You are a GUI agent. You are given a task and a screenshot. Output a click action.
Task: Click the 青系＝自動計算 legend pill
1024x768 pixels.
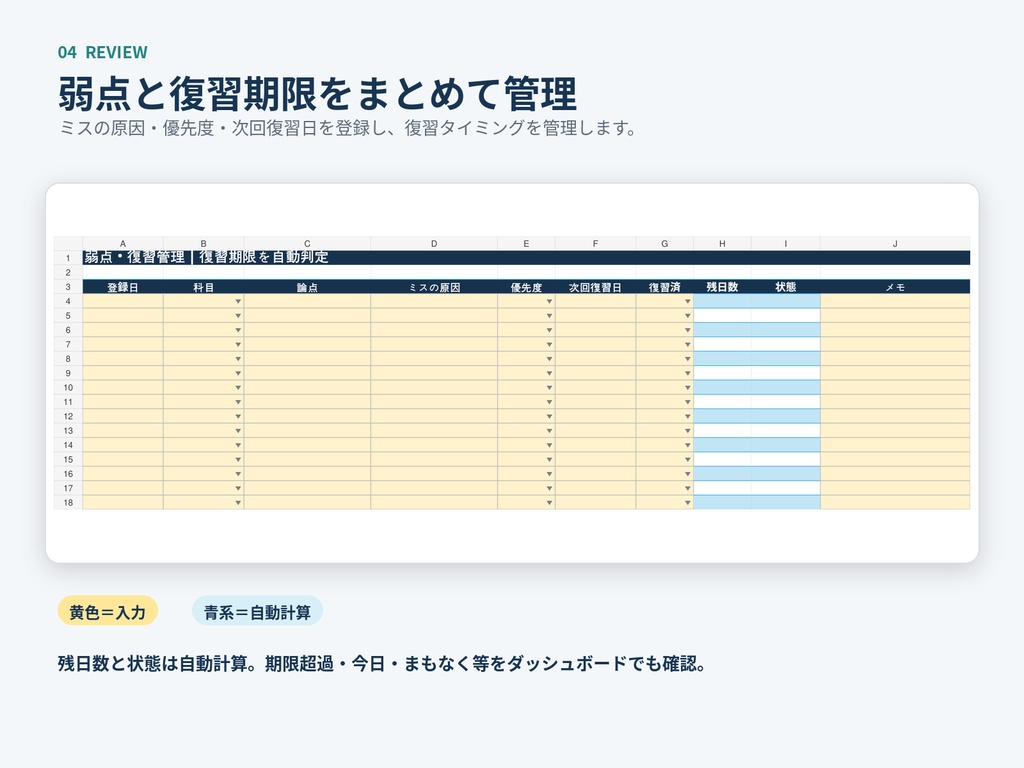click(x=257, y=611)
